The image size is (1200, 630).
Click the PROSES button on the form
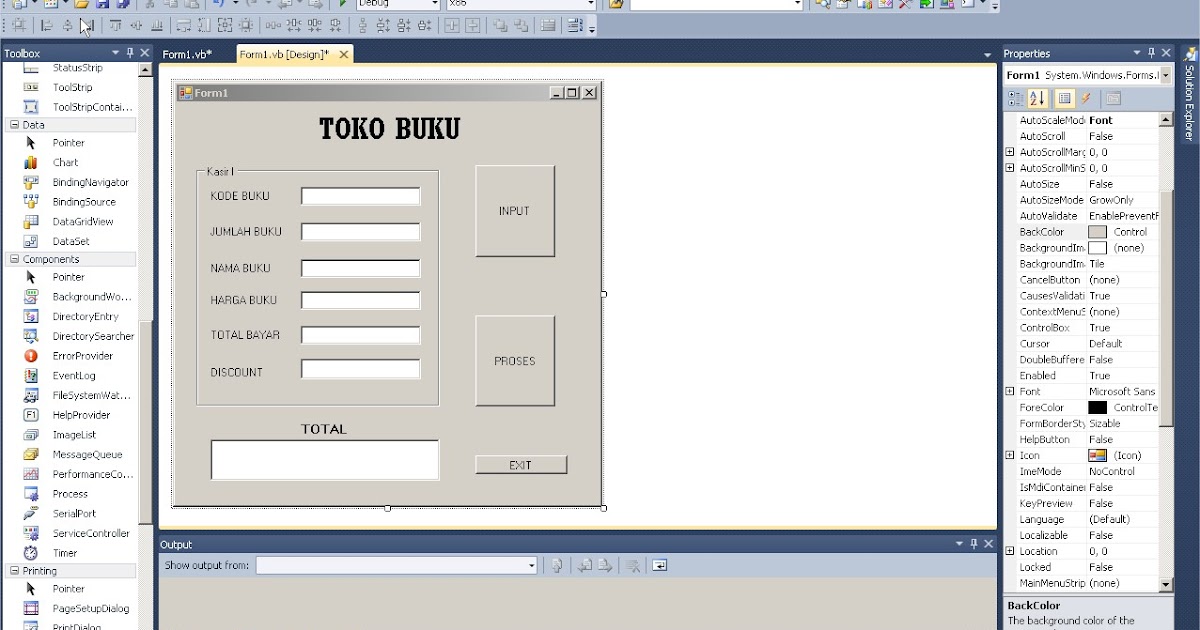pyautogui.click(x=515, y=361)
